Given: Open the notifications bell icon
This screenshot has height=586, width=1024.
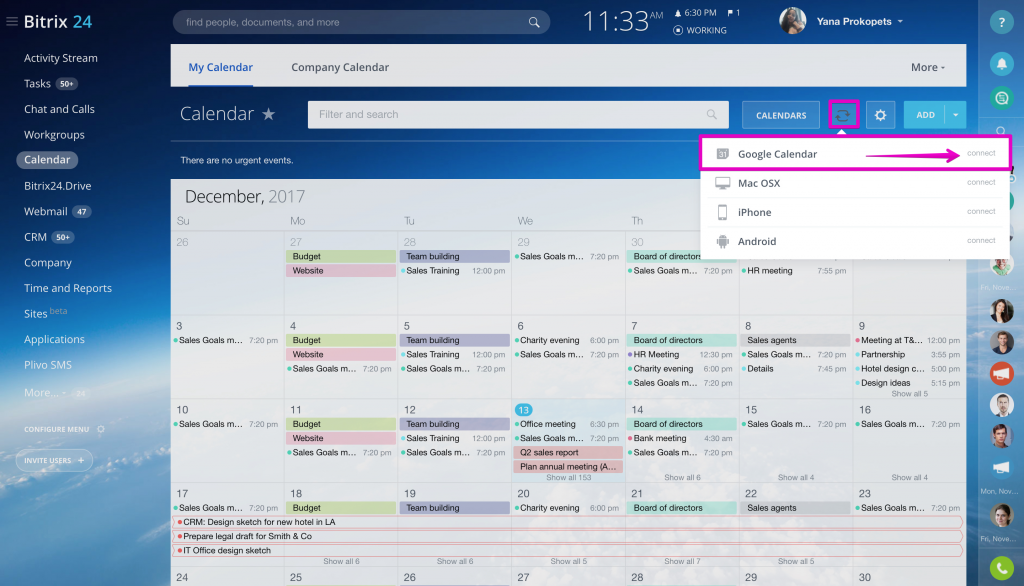Looking at the screenshot, I should coord(1001,63).
